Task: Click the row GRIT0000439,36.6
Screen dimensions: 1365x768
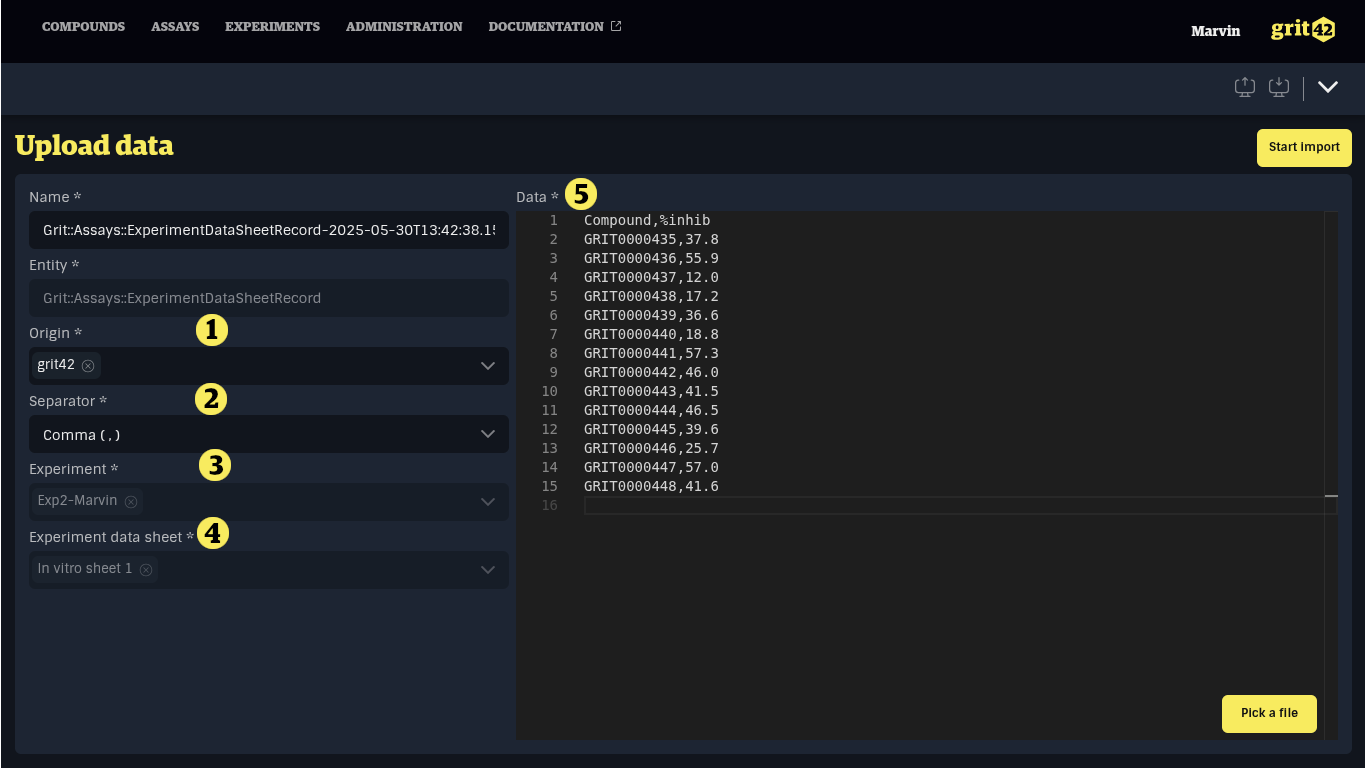Action: (x=651, y=315)
